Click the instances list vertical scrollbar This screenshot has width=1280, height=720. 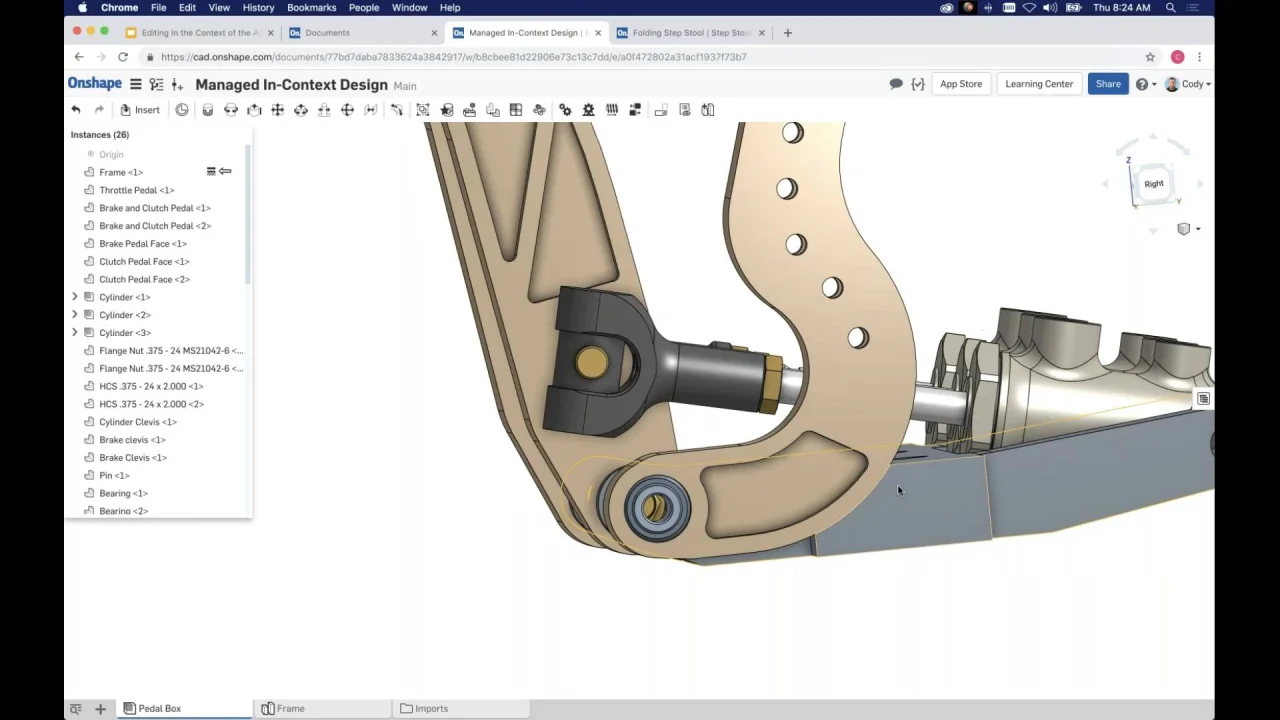point(248,215)
